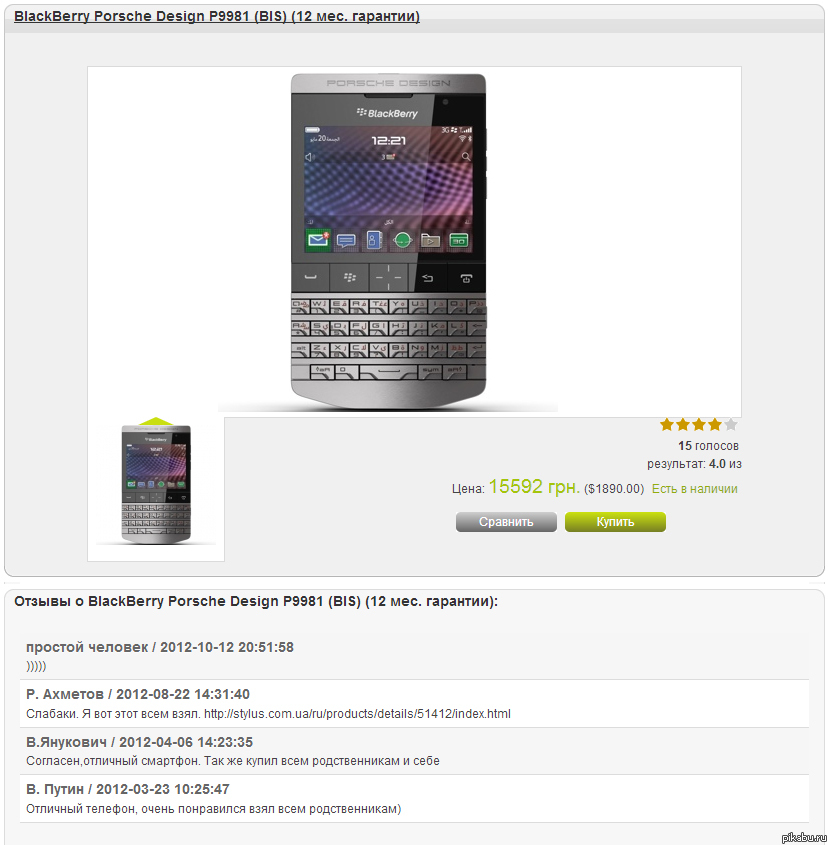This screenshot has width=828, height=845.
Task: Click the second gold rating star
Action: point(683,425)
